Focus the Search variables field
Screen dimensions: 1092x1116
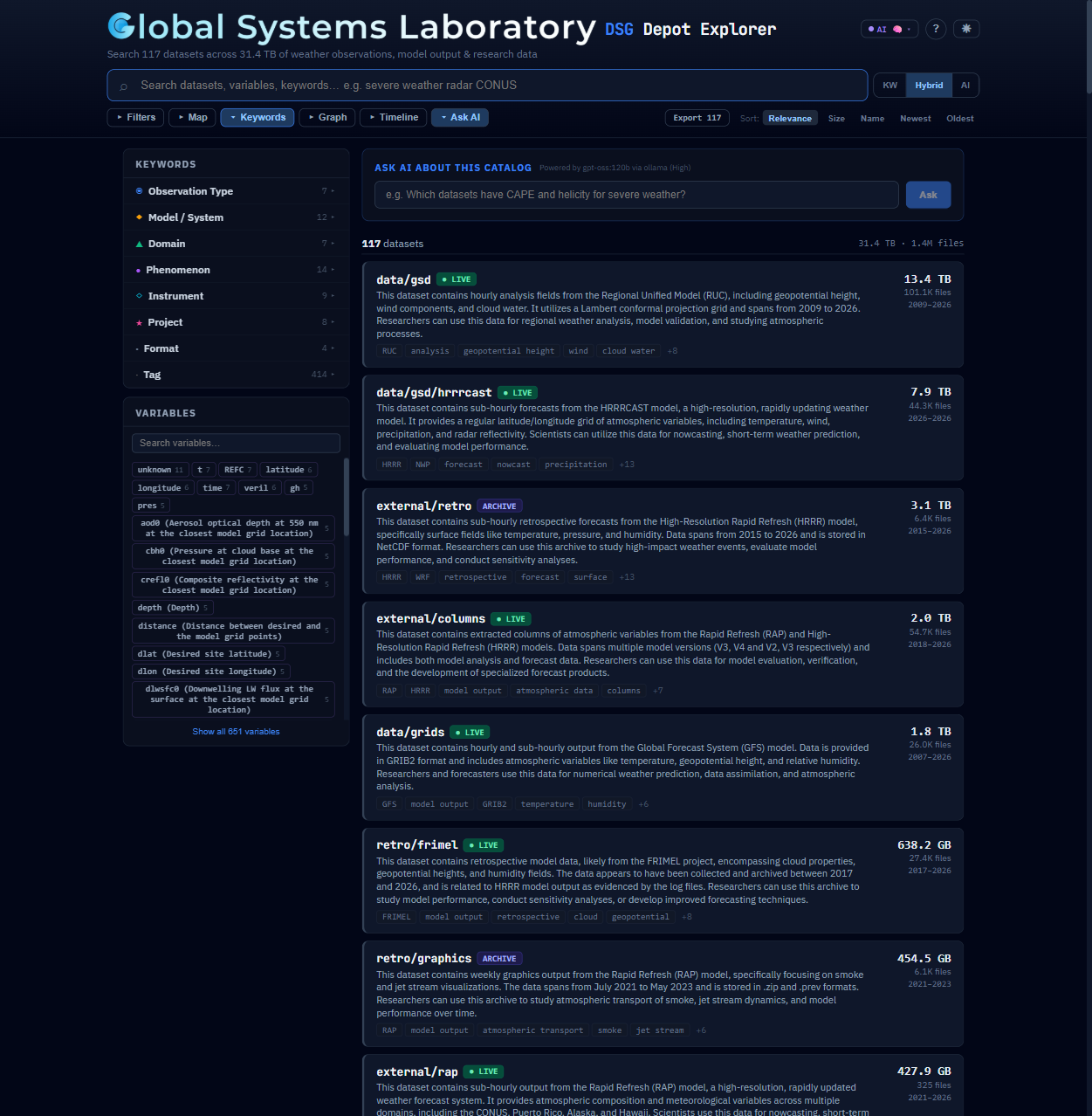pos(236,443)
